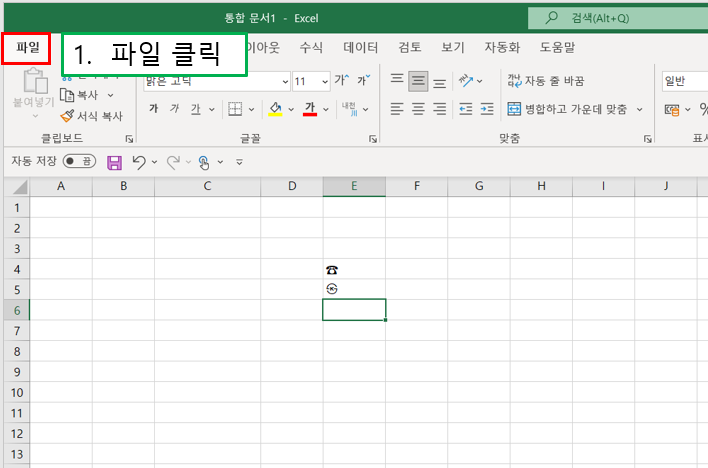This screenshot has height=468, width=708.
Task: Customize quick access toolbar arrow
Action: (239, 162)
